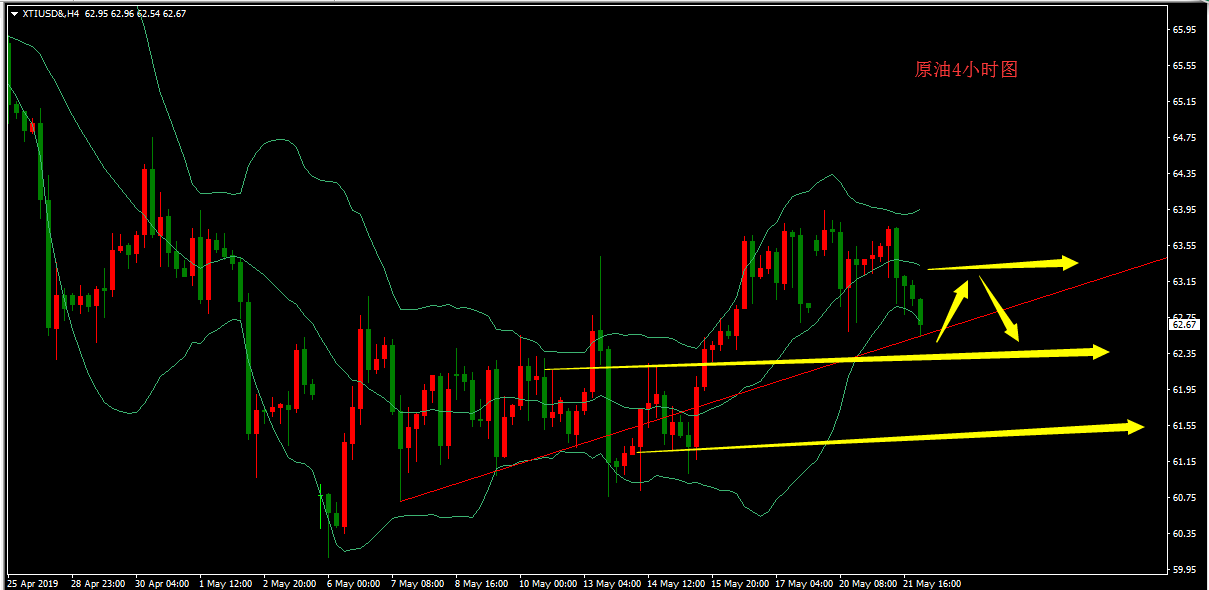Click the 62.54 low price value
This screenshot has width=1209, height=590.
[x=149, y=14]
